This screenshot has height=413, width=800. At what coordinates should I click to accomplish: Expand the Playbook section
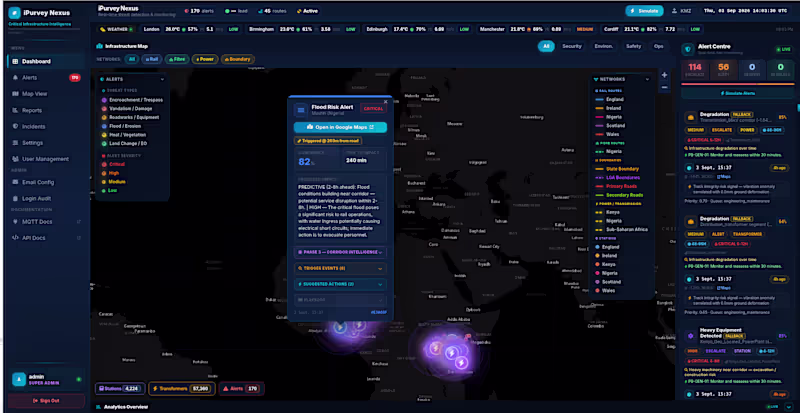click(x=340, y=300)
